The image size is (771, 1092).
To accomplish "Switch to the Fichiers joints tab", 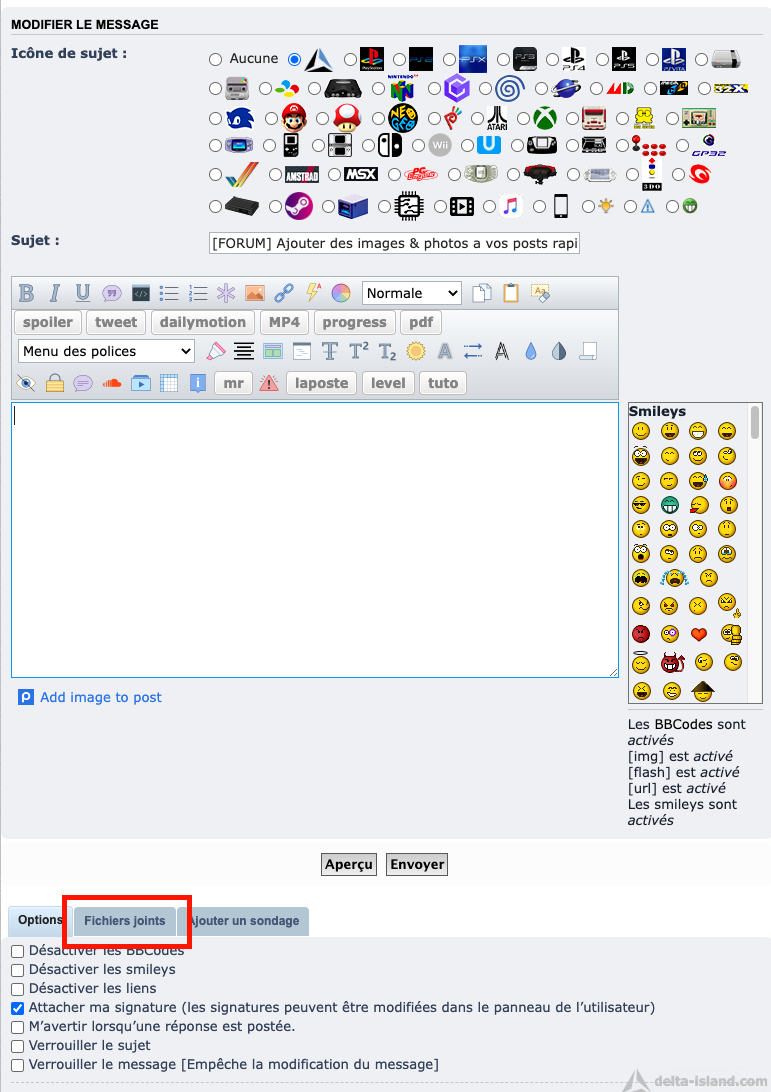I will point(125,921).
